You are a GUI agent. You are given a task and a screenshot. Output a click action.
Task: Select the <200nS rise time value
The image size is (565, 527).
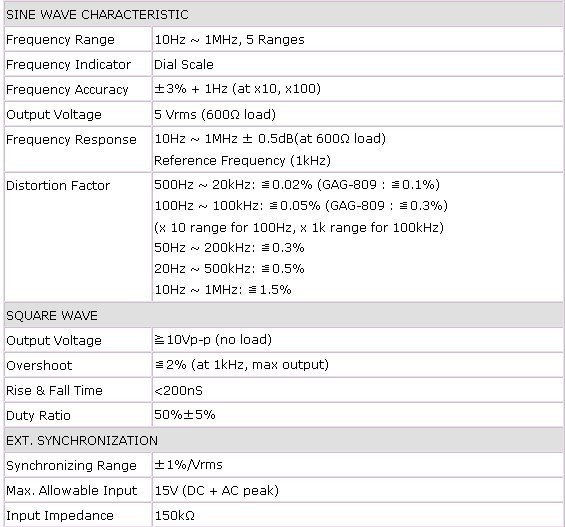(178, 390)
